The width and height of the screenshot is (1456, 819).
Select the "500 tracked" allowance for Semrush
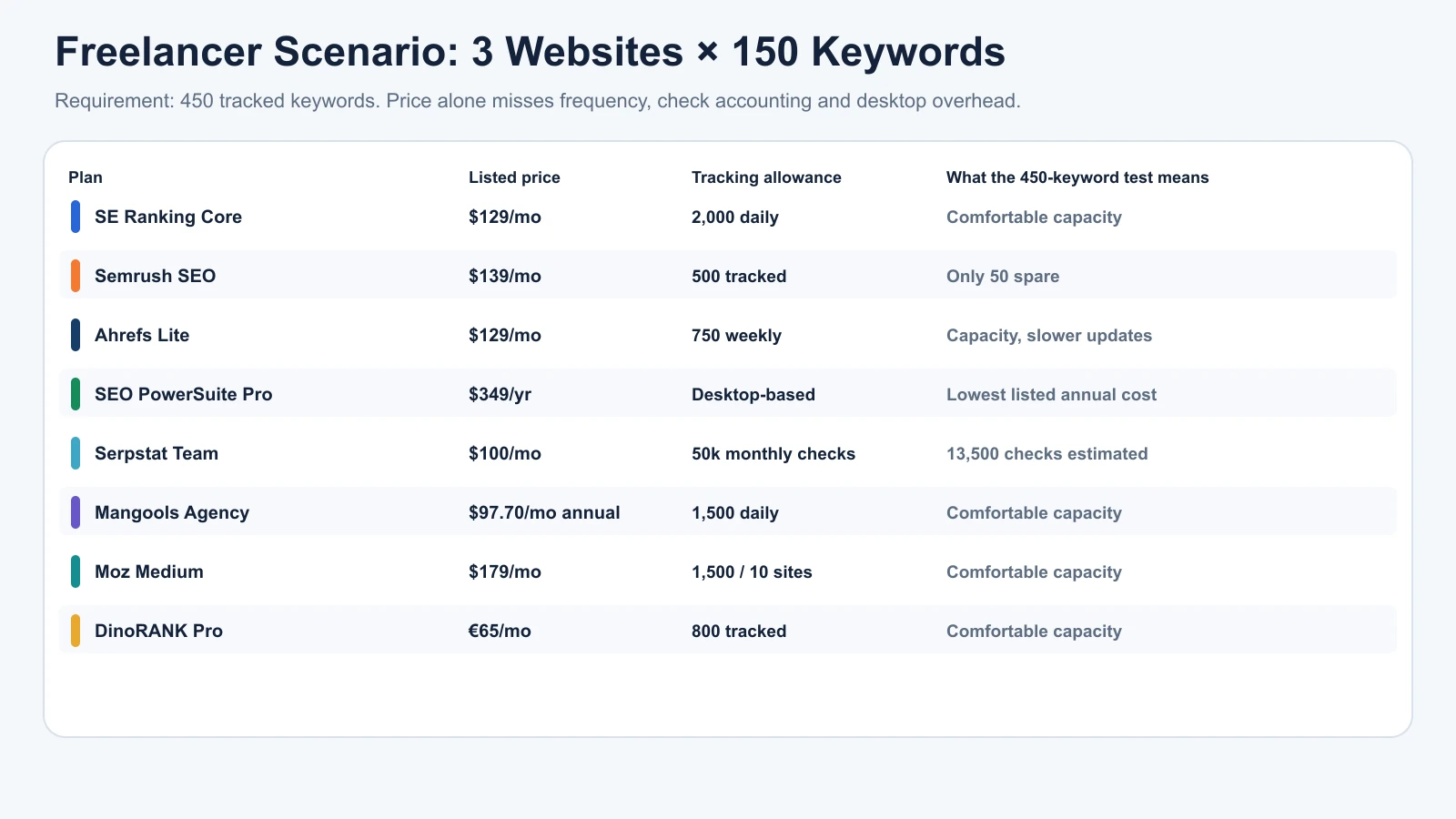[739, 277]
